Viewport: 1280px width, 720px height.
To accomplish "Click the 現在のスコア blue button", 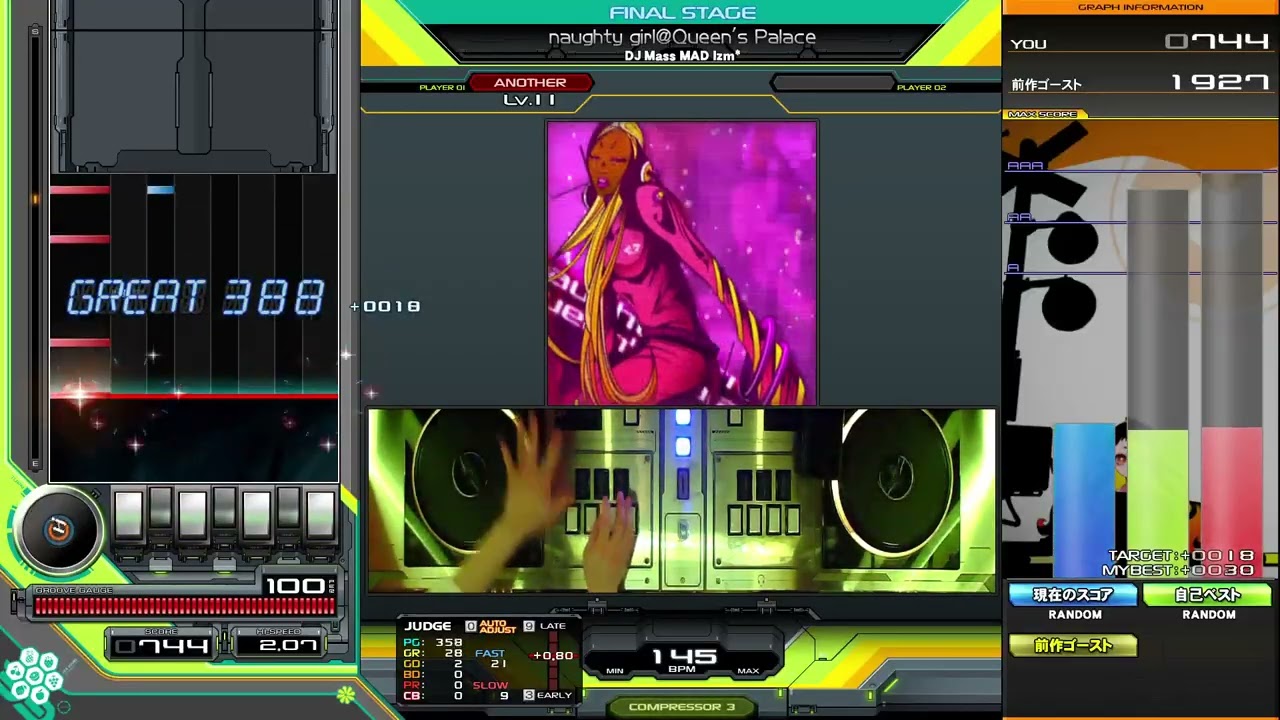I will point(1074,595).
